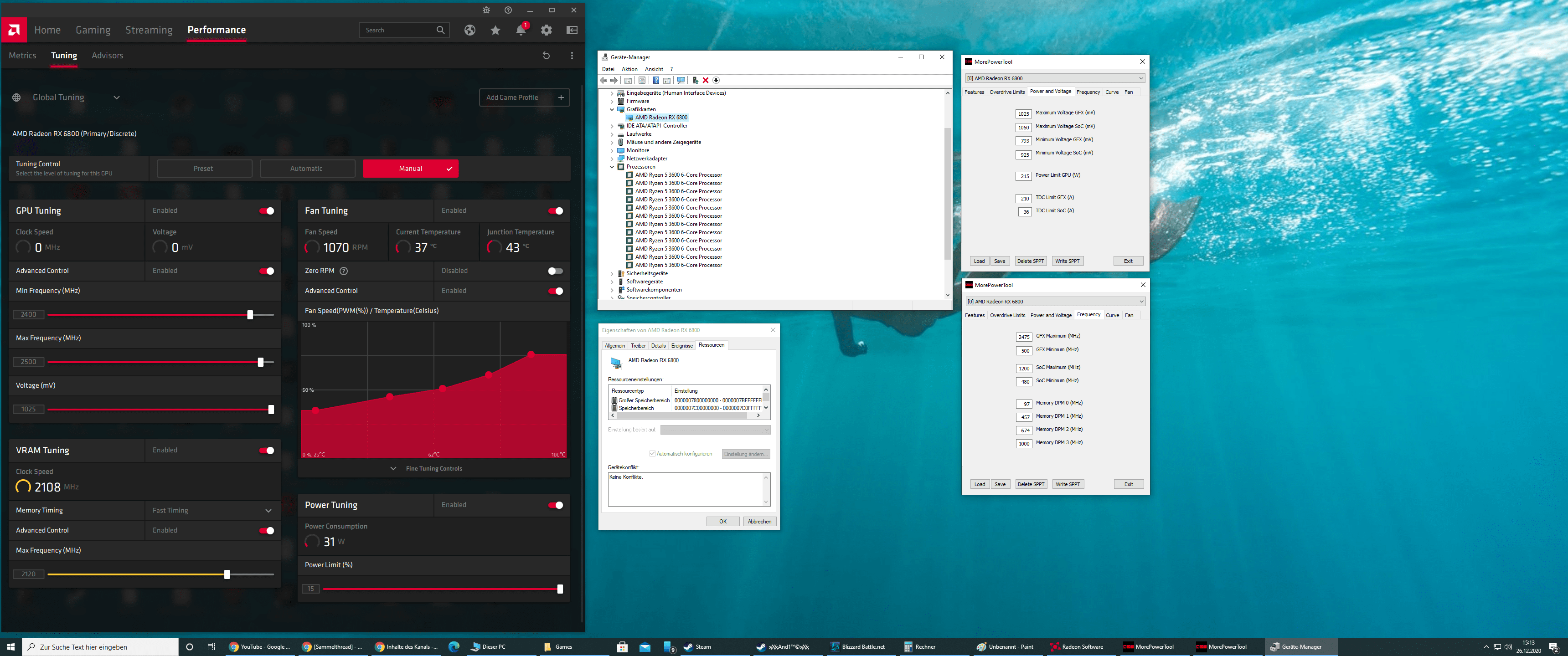This screenshot has width=1568, height=656.
Task: Click Delete SPPT in lower MorePowerTool
Action: coord(1031,484)
